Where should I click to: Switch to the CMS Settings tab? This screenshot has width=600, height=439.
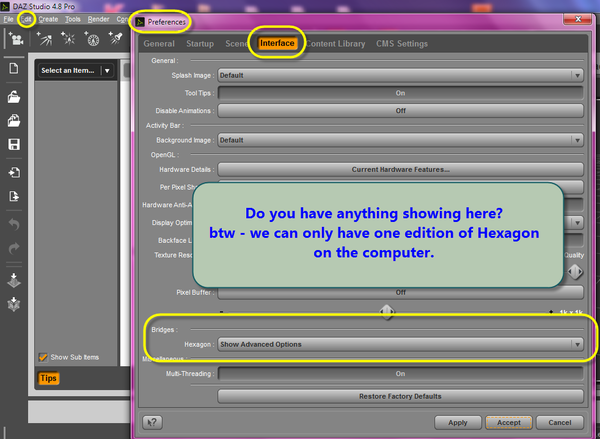[x=402, y=44]
